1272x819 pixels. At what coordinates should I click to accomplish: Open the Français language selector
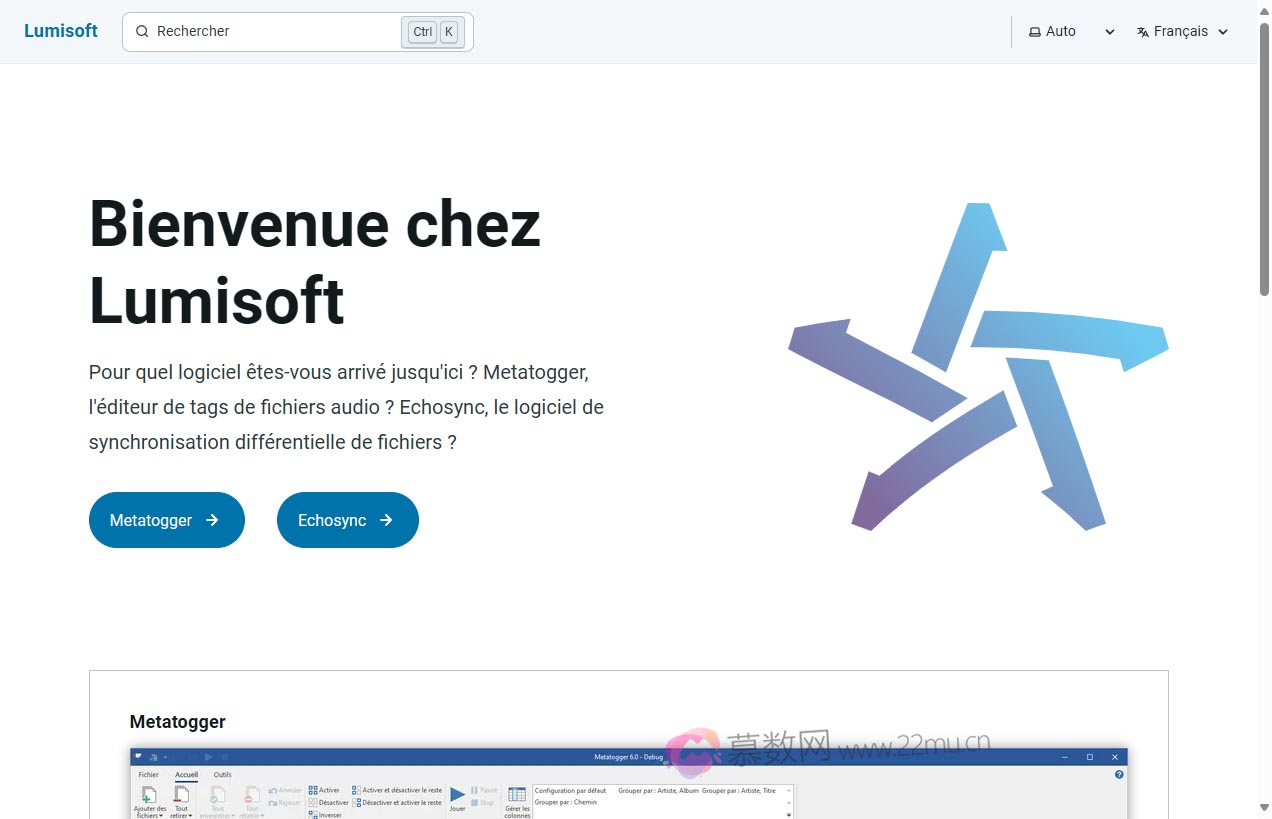click(x=1182, y=32)
